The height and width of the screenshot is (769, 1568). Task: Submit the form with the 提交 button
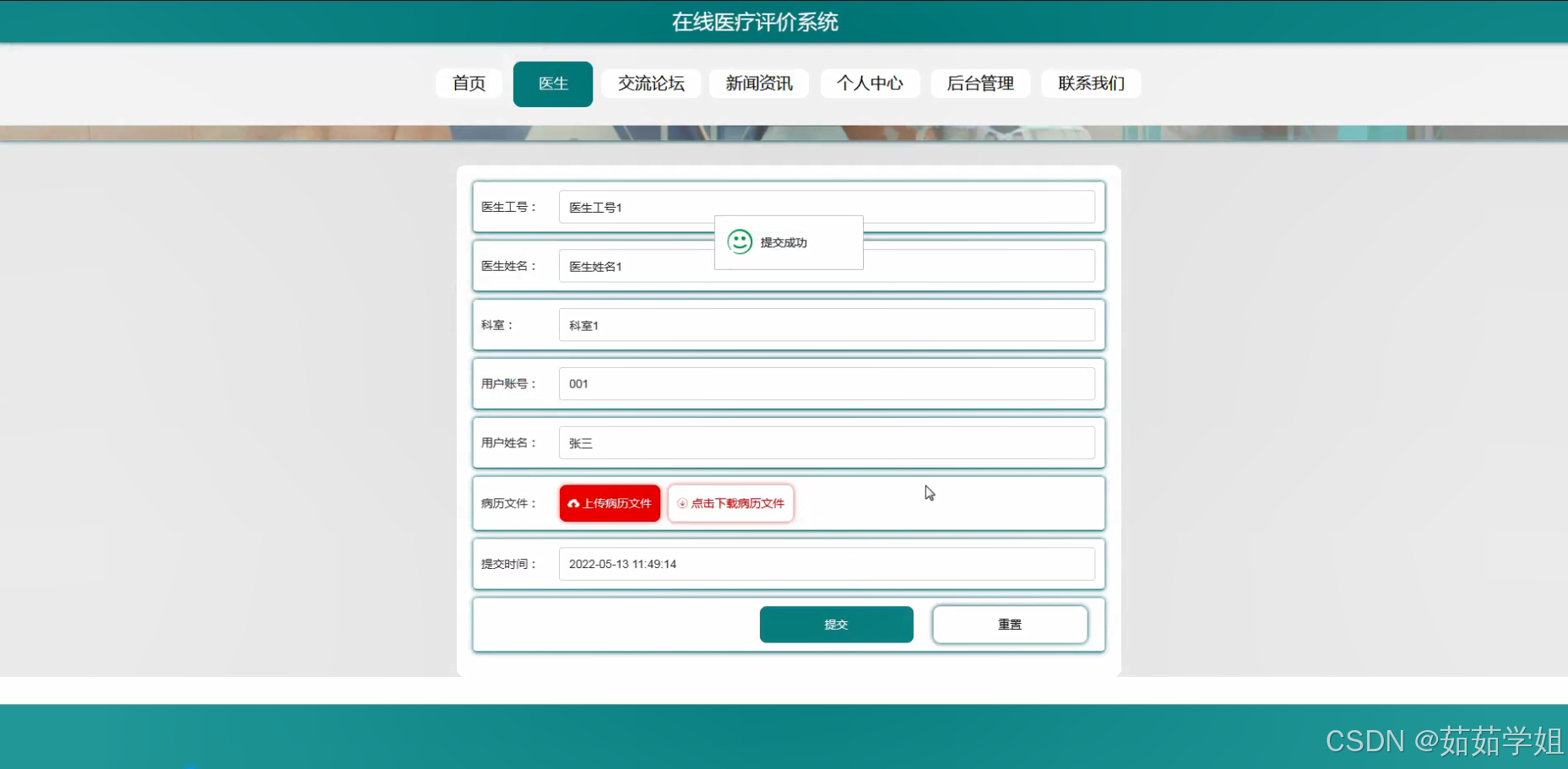836,625
